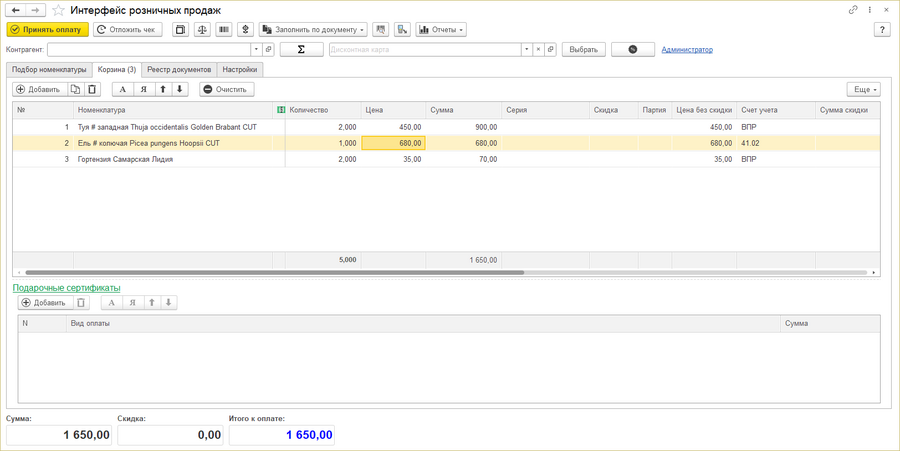Screen dimensions: 900x451
Task: Mark the document as favorite with star
Action: (x=58, y=10)
